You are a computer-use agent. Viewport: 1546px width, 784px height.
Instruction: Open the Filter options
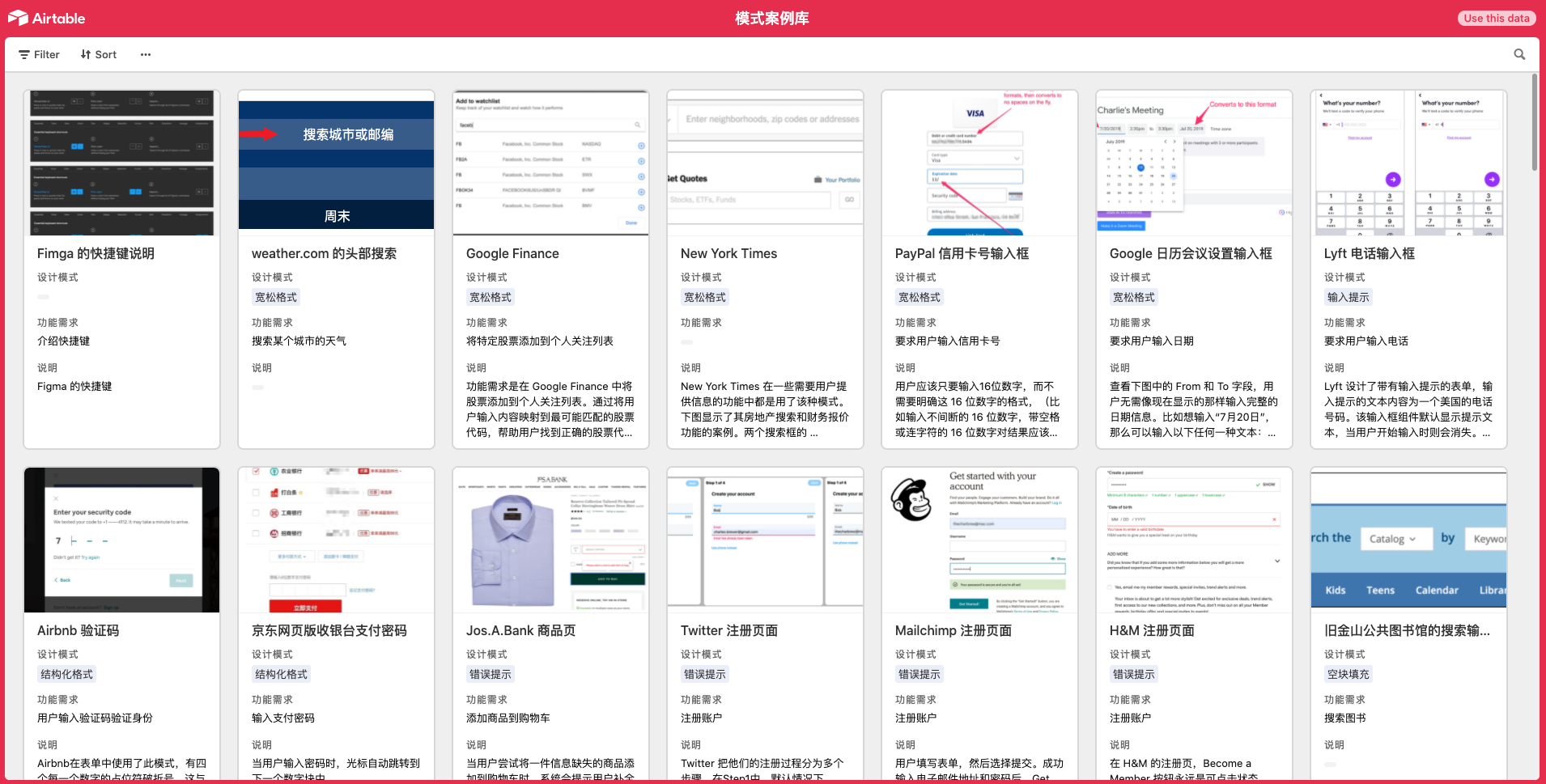click(39, 54)
